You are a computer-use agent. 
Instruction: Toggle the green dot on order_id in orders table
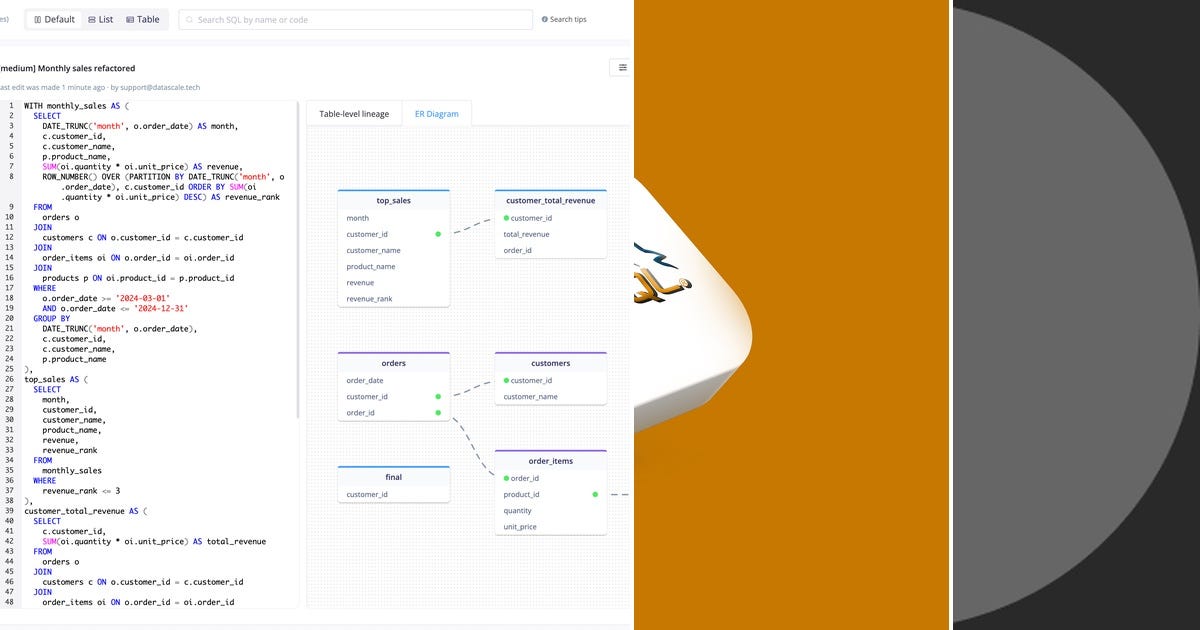pyautogui.click(x=437, y=412)
